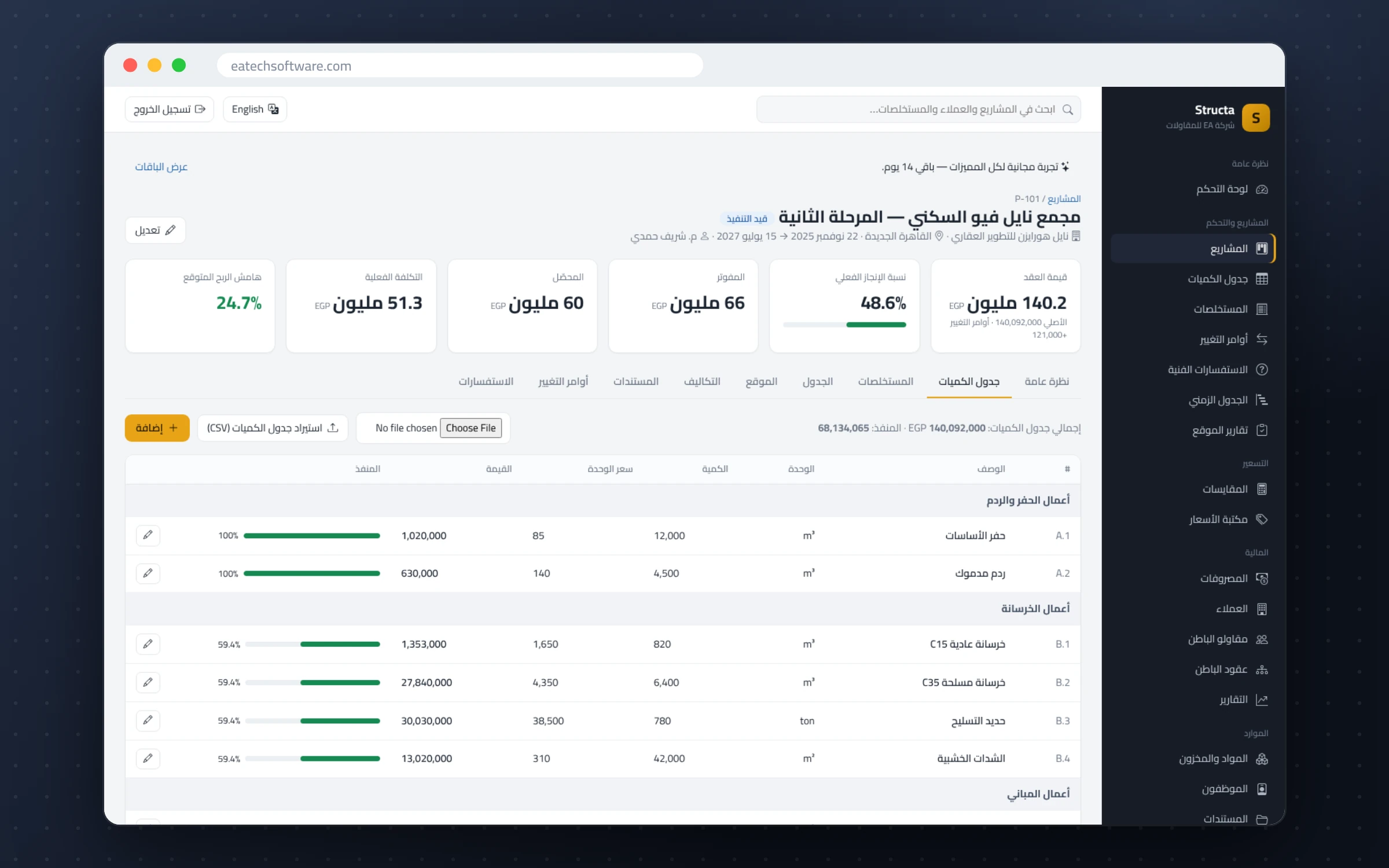Edit row B.3 حديد التسليح pencil icon
This screenshot has width=1389, height=868.
(148, 720)
